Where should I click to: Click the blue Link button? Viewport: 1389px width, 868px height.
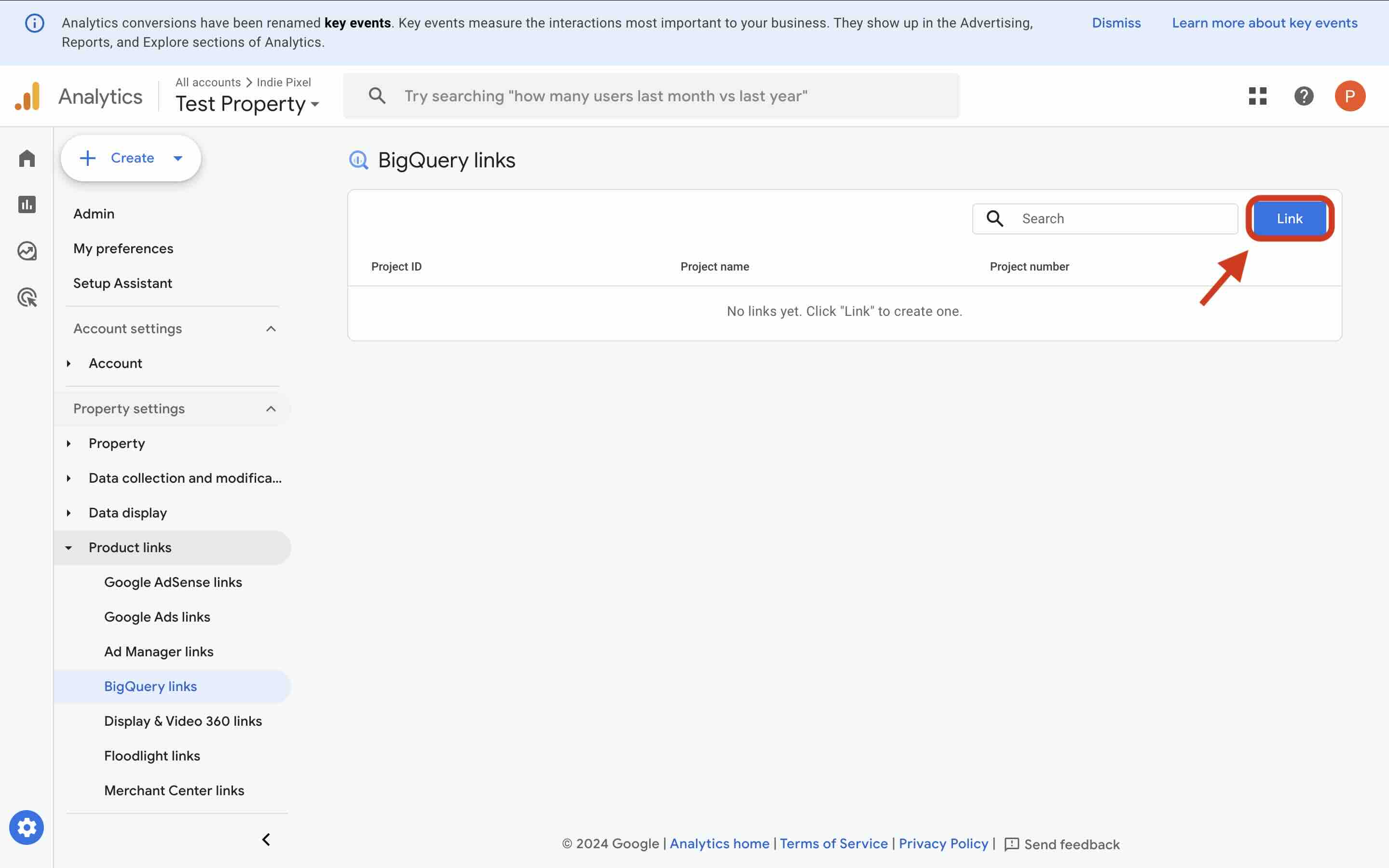click(x=1289, y=219)
